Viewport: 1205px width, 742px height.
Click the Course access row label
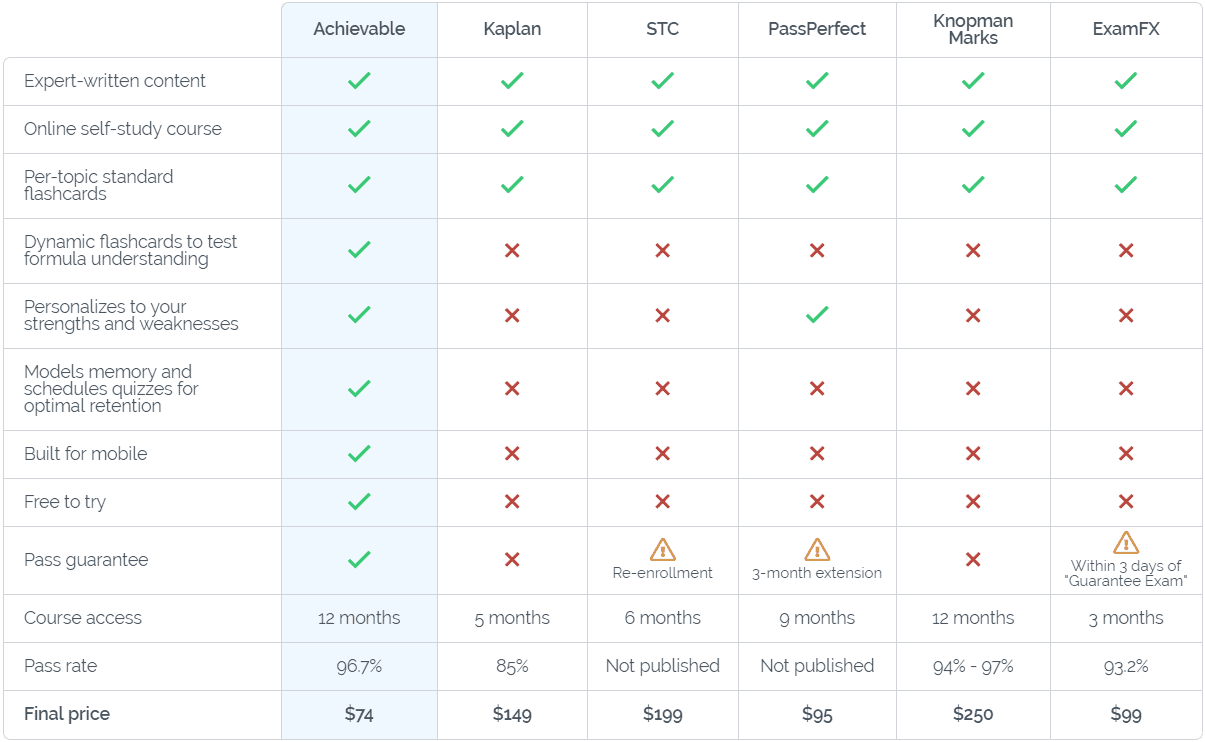83,618
